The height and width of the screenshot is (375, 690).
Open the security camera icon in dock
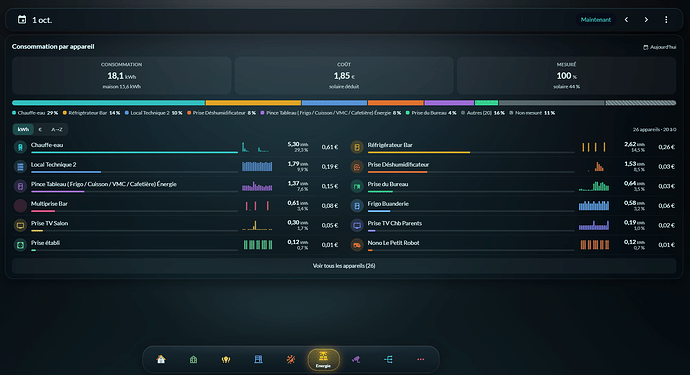(x=356, y=360)
